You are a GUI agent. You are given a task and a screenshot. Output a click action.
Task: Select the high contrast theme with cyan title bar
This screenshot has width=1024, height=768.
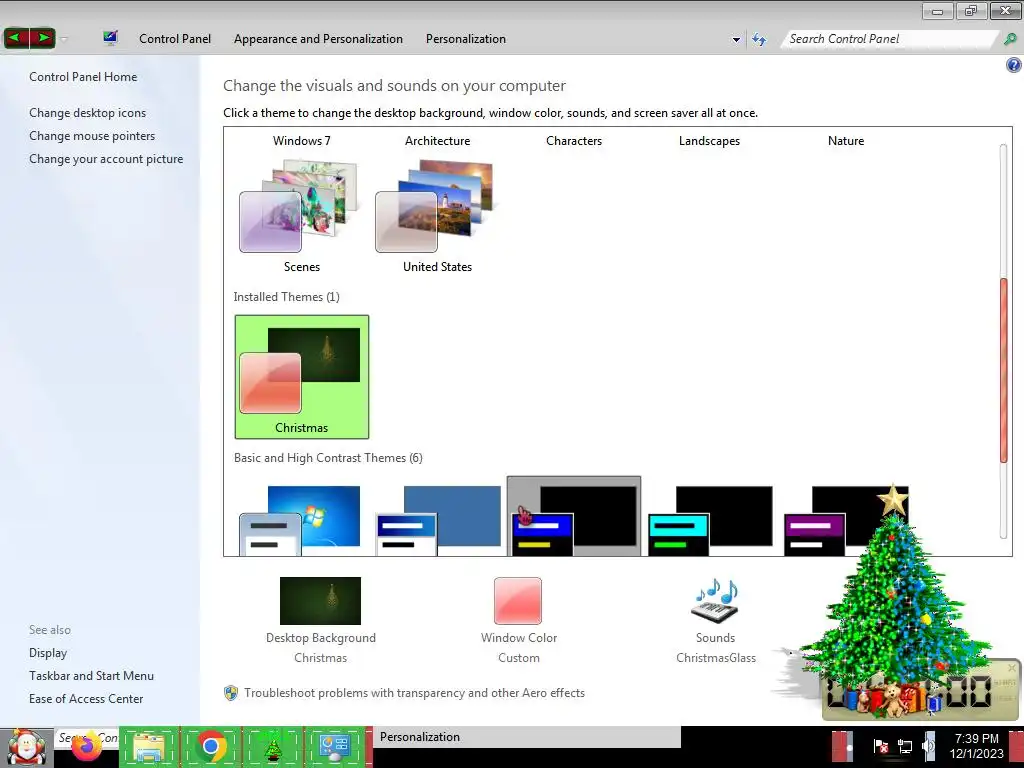point(710,519)
